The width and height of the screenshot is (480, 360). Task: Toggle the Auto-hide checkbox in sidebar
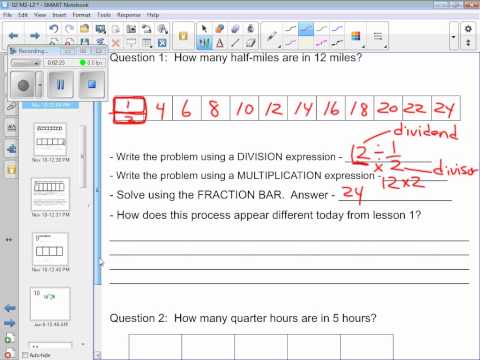(25, 355)
